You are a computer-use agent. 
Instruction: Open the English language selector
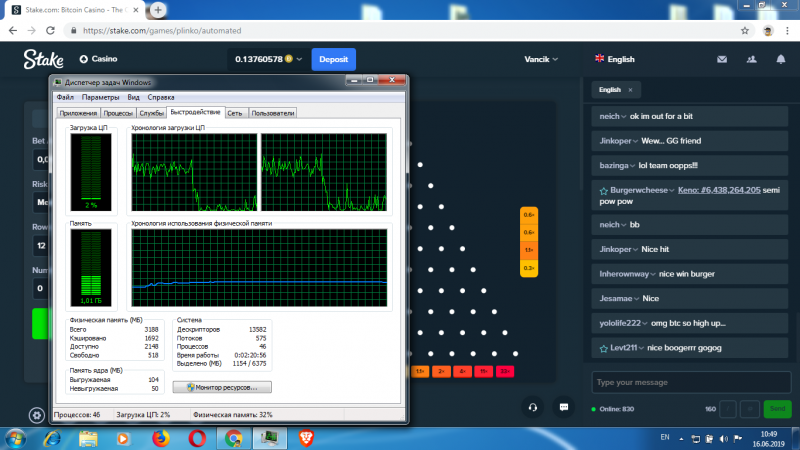(615, 59)
